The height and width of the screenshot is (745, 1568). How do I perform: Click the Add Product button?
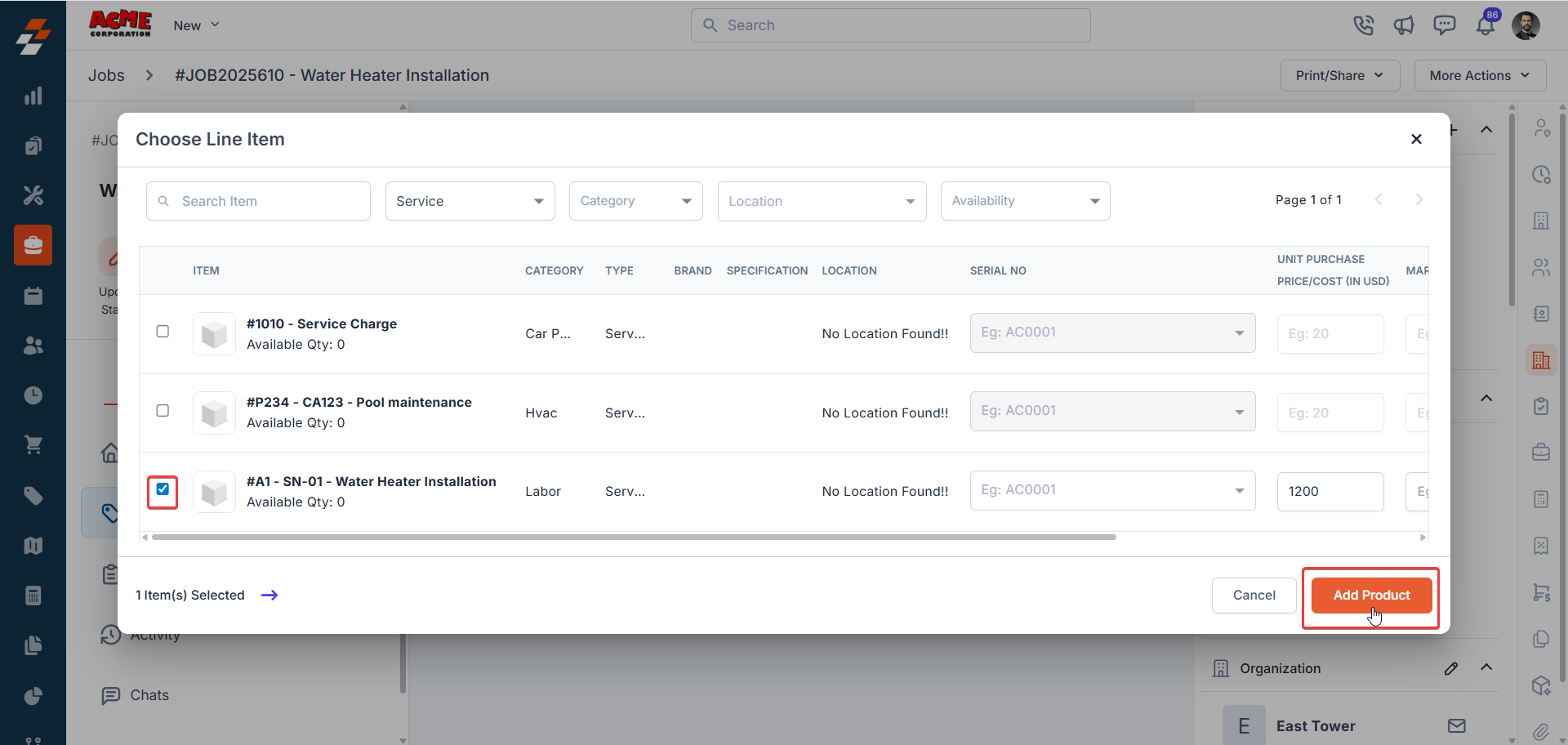click(1372, 596)
